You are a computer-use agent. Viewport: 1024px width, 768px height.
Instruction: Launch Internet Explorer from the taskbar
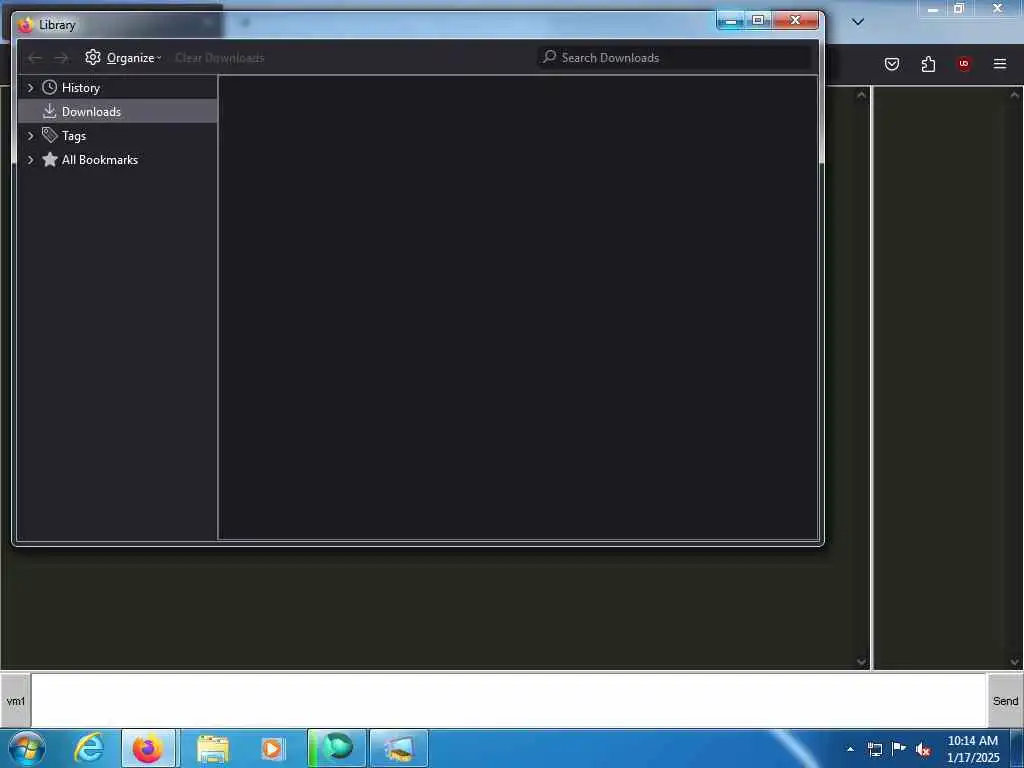tap(89, 748)
